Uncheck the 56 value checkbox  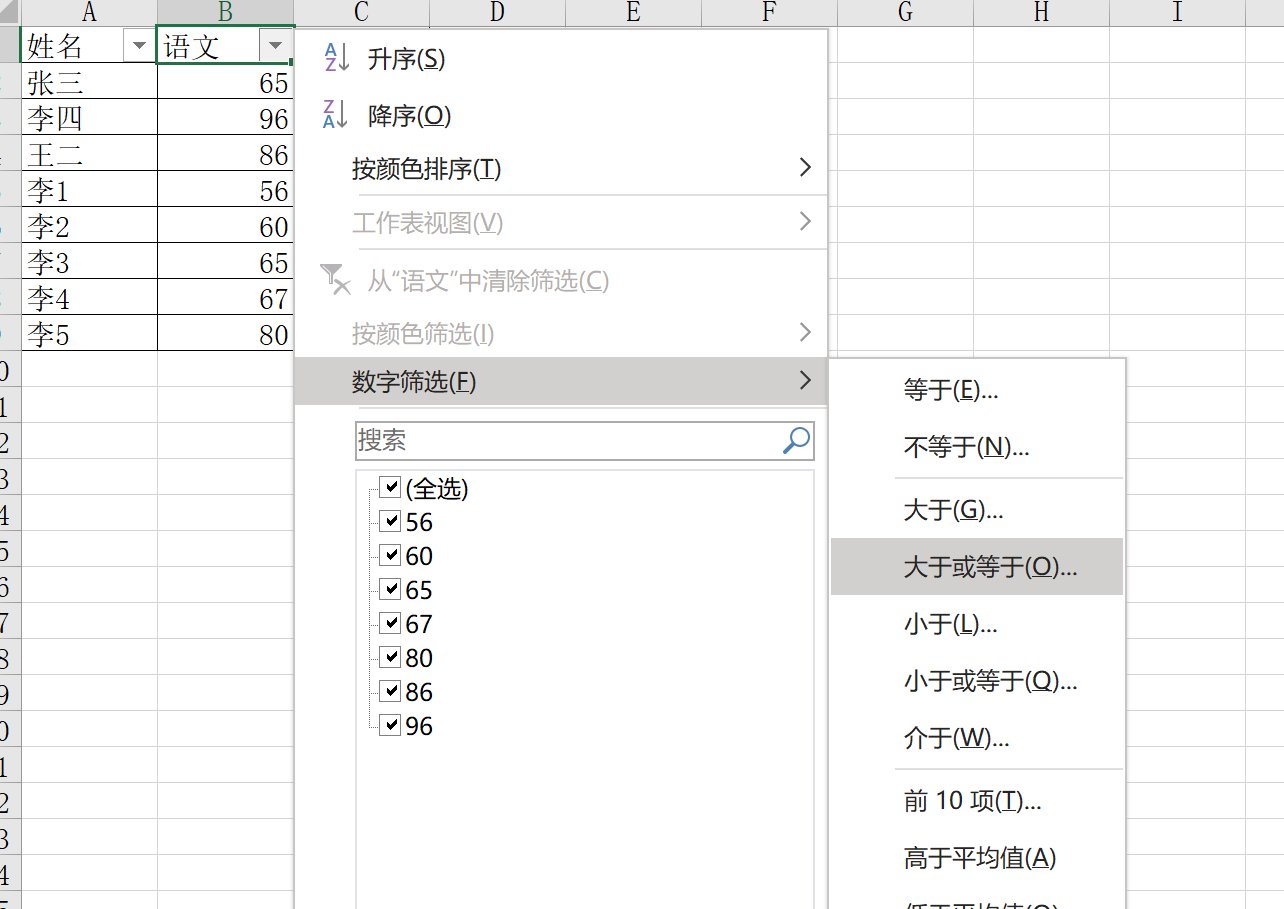391,522
